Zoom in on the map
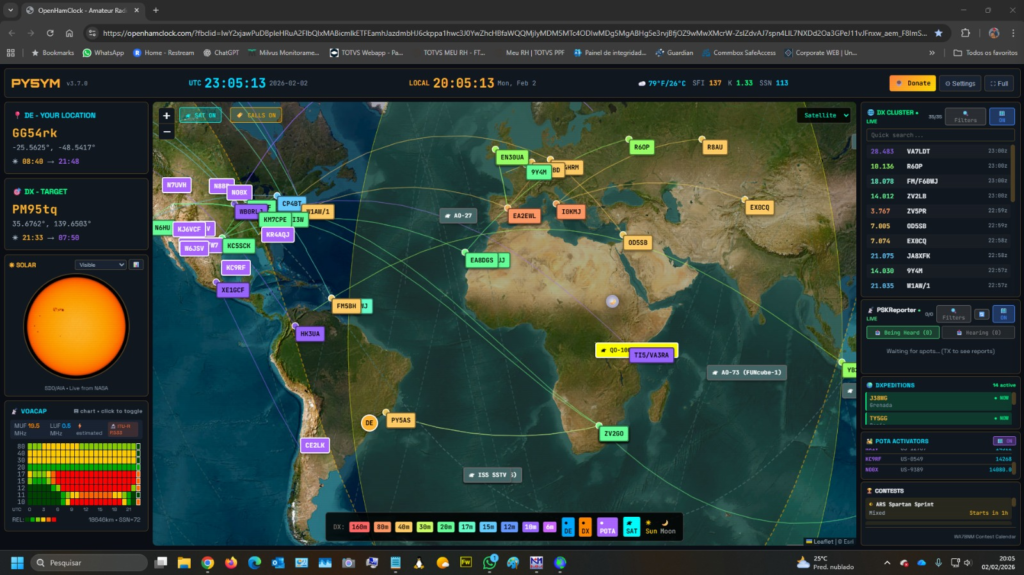Viewport: 1024px width, 575px height. pyautogui.click(x=166, y=115)
